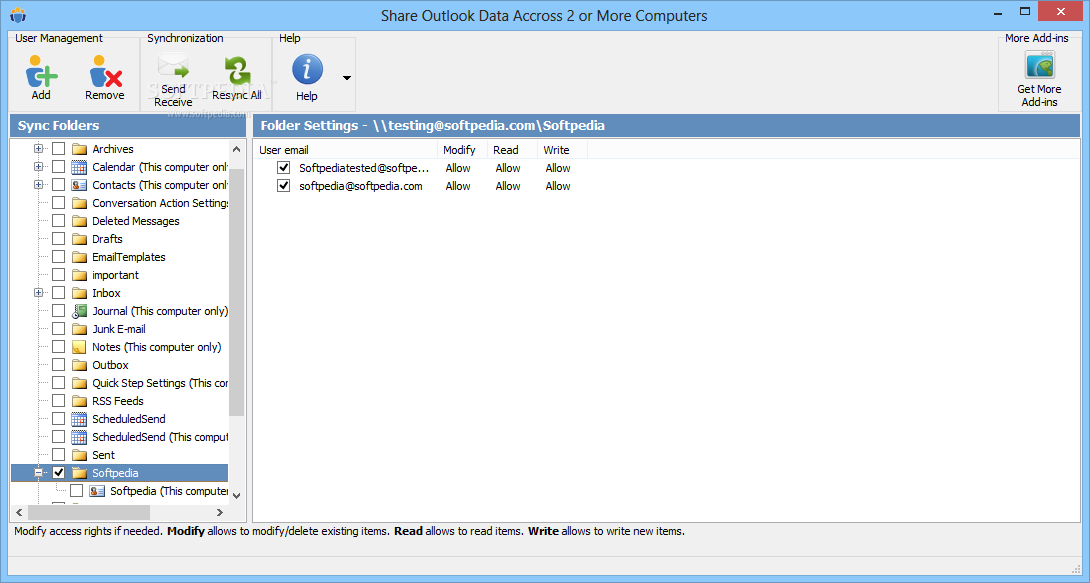Click the Modify column header
Viewport: 1090px width, 583px height.
tap(462, 150)
